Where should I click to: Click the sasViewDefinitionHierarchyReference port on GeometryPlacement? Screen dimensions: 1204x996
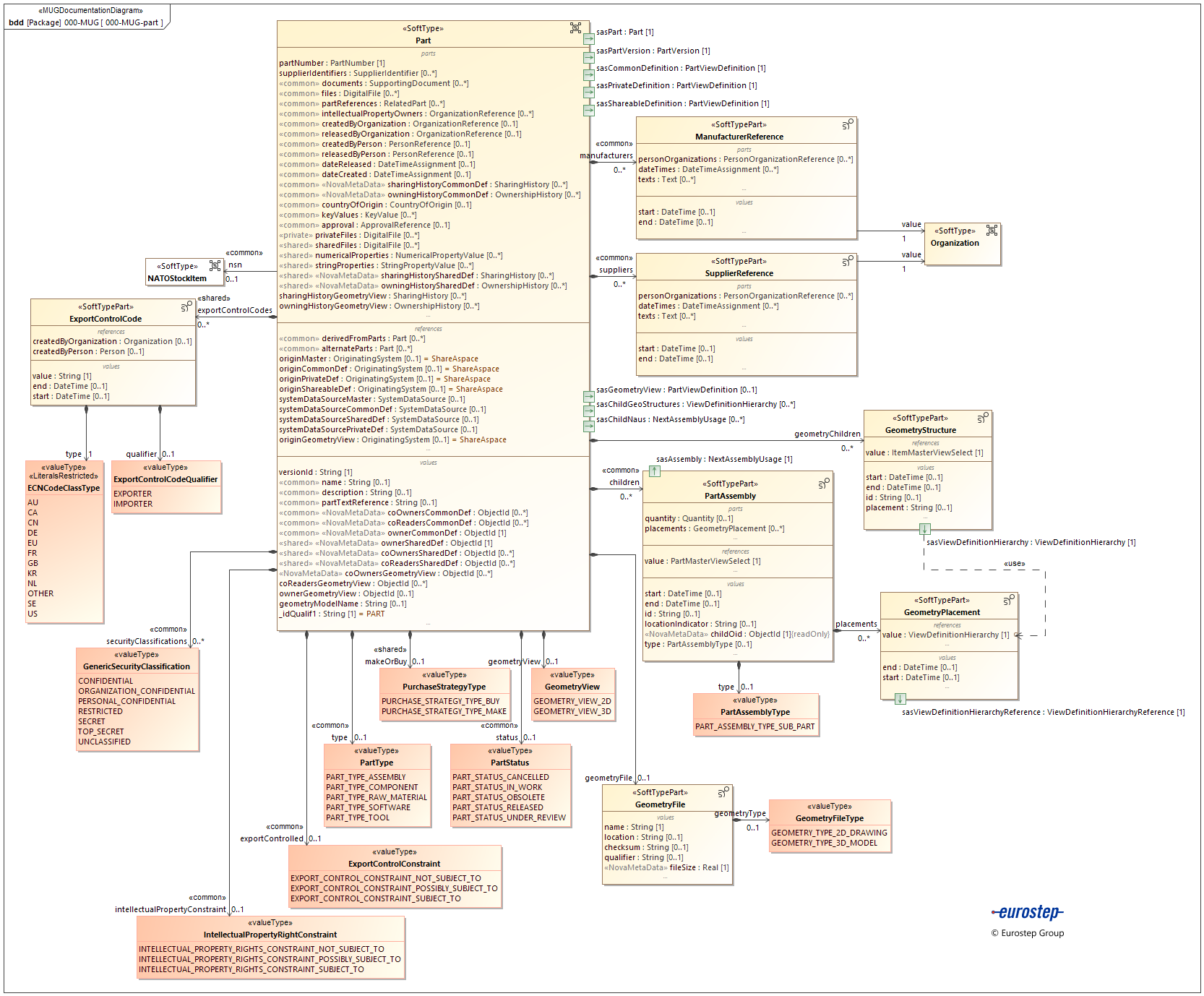[x=900, y=699]
